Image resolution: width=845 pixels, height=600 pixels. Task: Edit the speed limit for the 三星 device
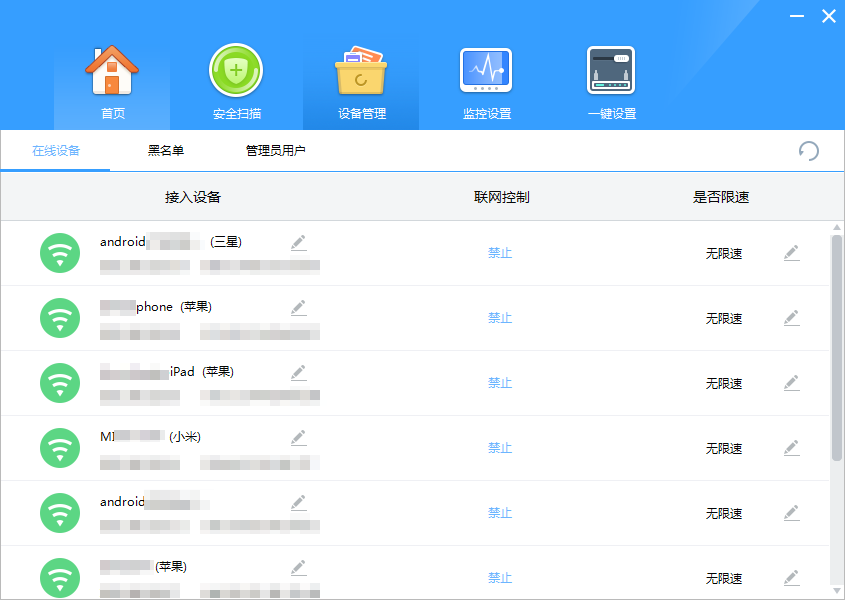pyautogui.click(x=791, y=253)
